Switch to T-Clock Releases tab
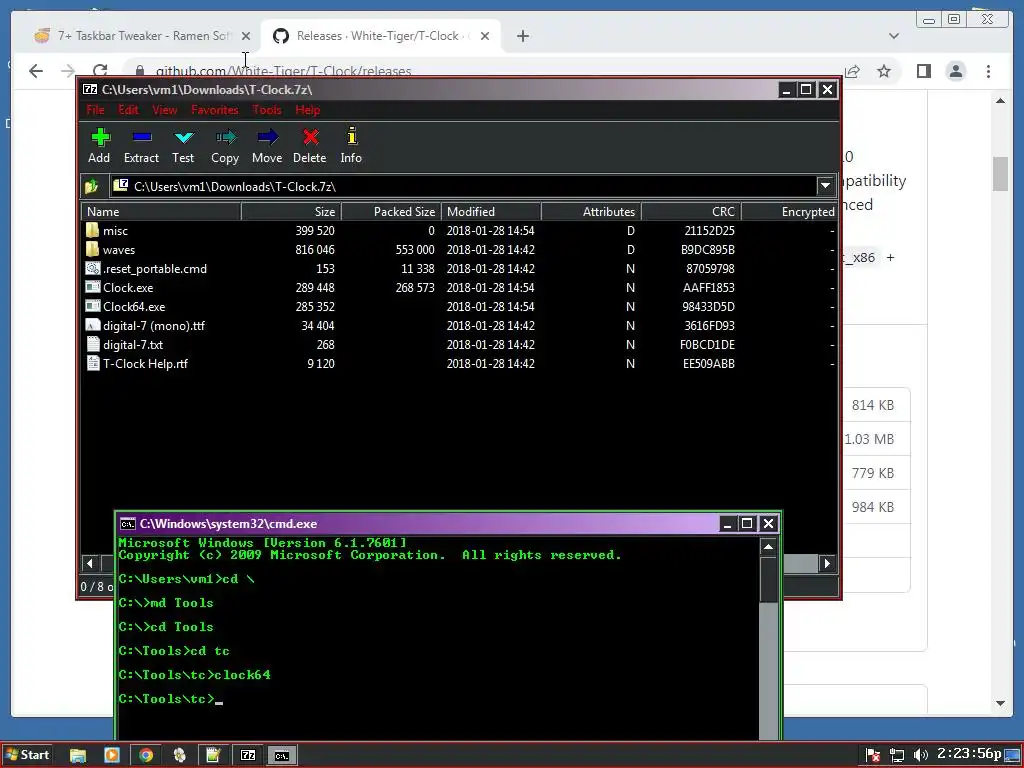 pyautogui.click(x=379, y=36)
